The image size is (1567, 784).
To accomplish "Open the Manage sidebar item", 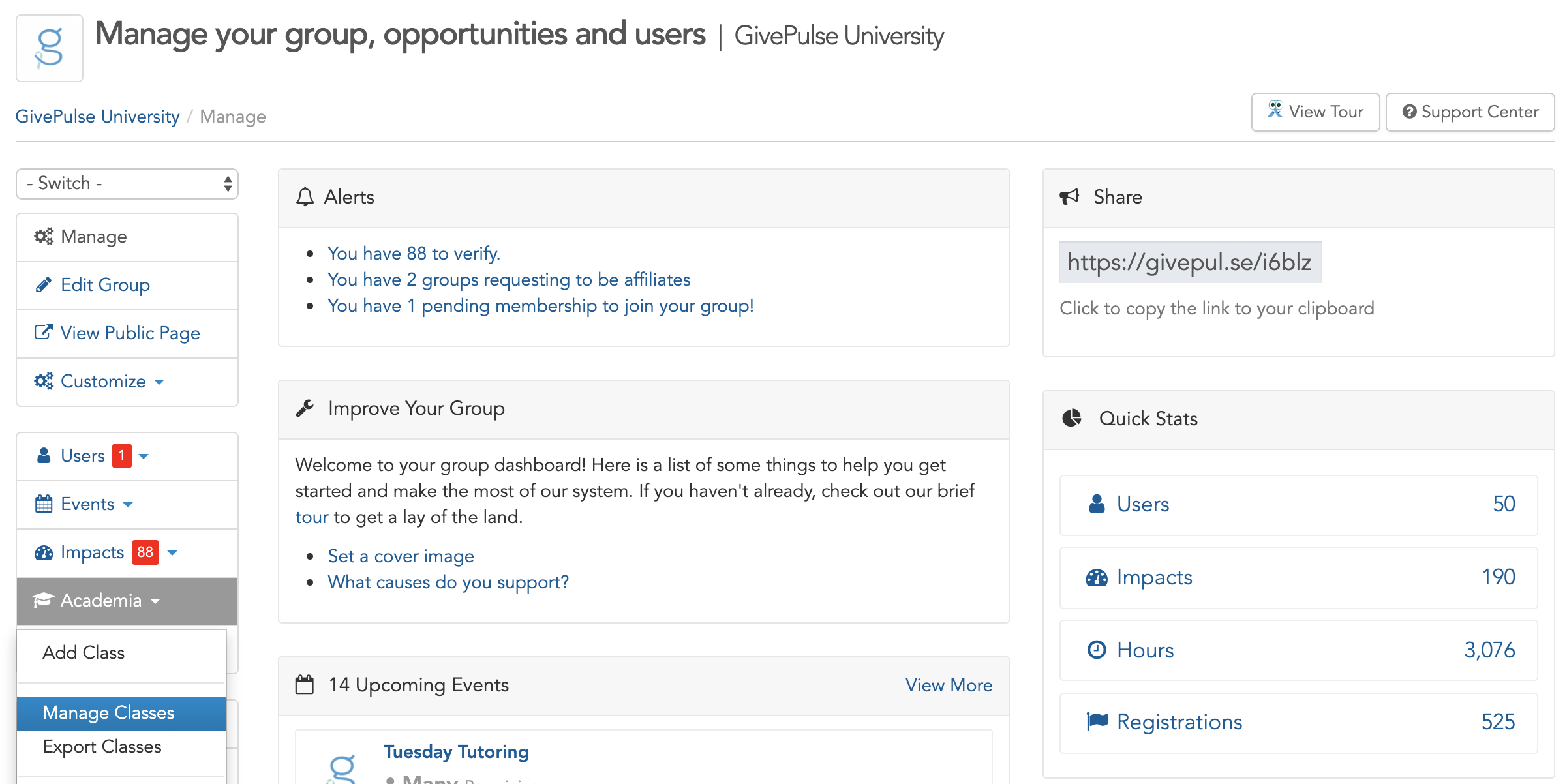I will 127,237.
